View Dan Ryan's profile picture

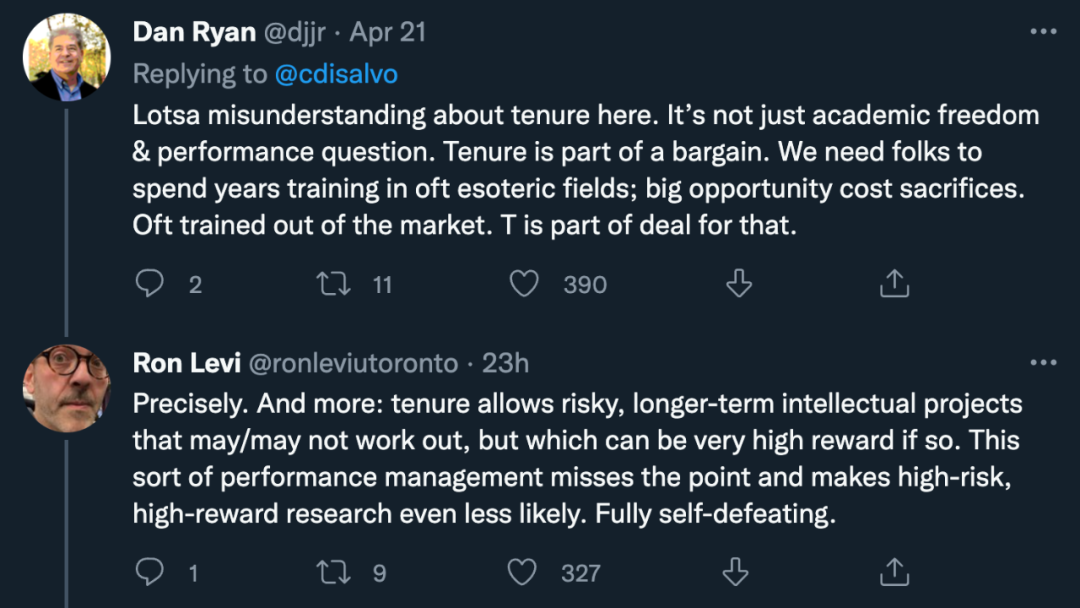click(x=66, y=57)
